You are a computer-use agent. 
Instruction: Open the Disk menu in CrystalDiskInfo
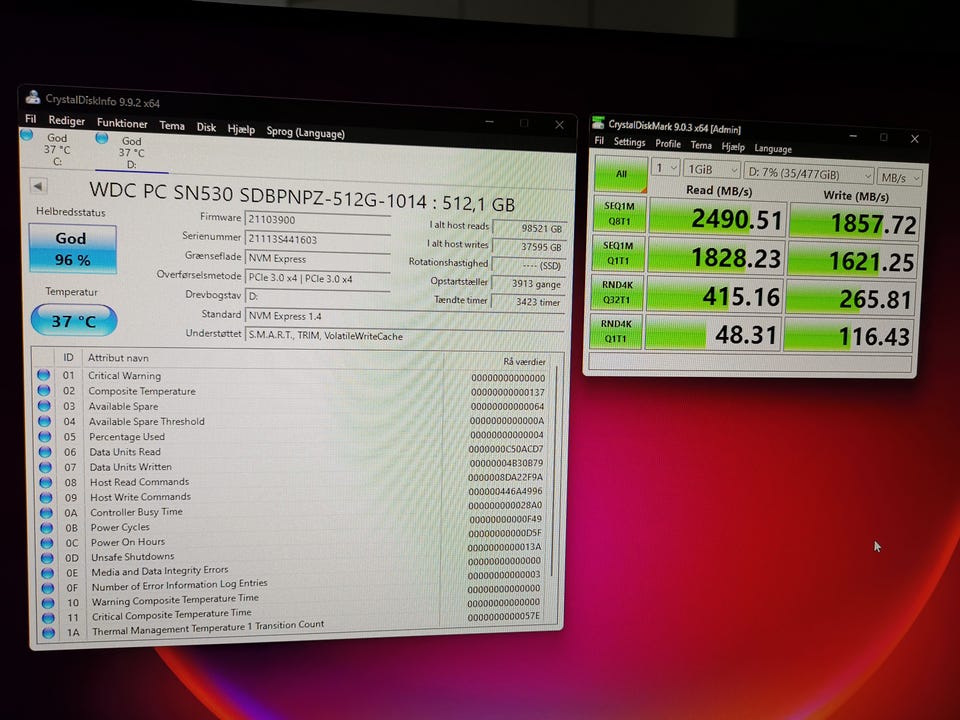coord(206,127)
